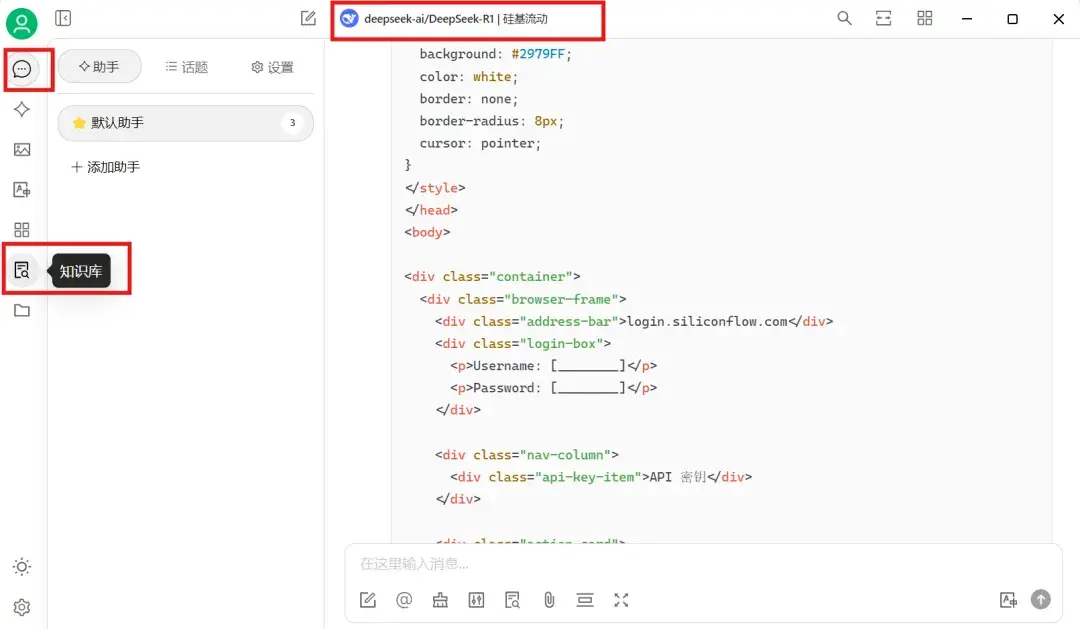Image resolution: width=1080 pixels, height=629 pixels.
Task: Open the translate sidebar icon
Action: click(x=22, y=189)
